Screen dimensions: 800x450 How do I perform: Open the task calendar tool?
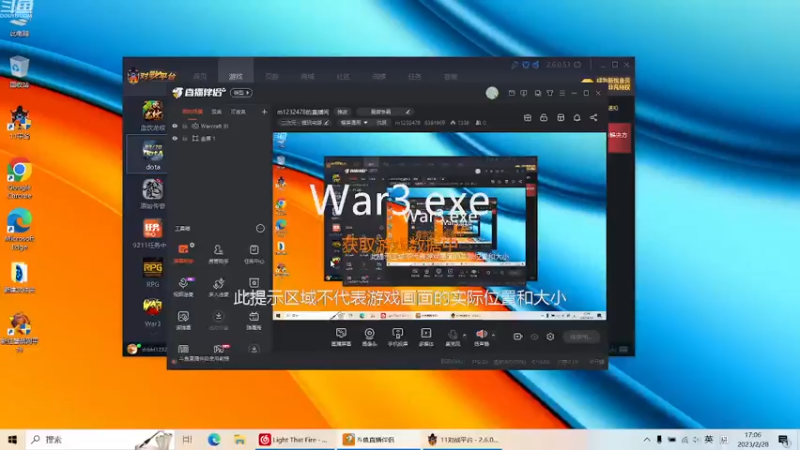(x=254, y=253)
